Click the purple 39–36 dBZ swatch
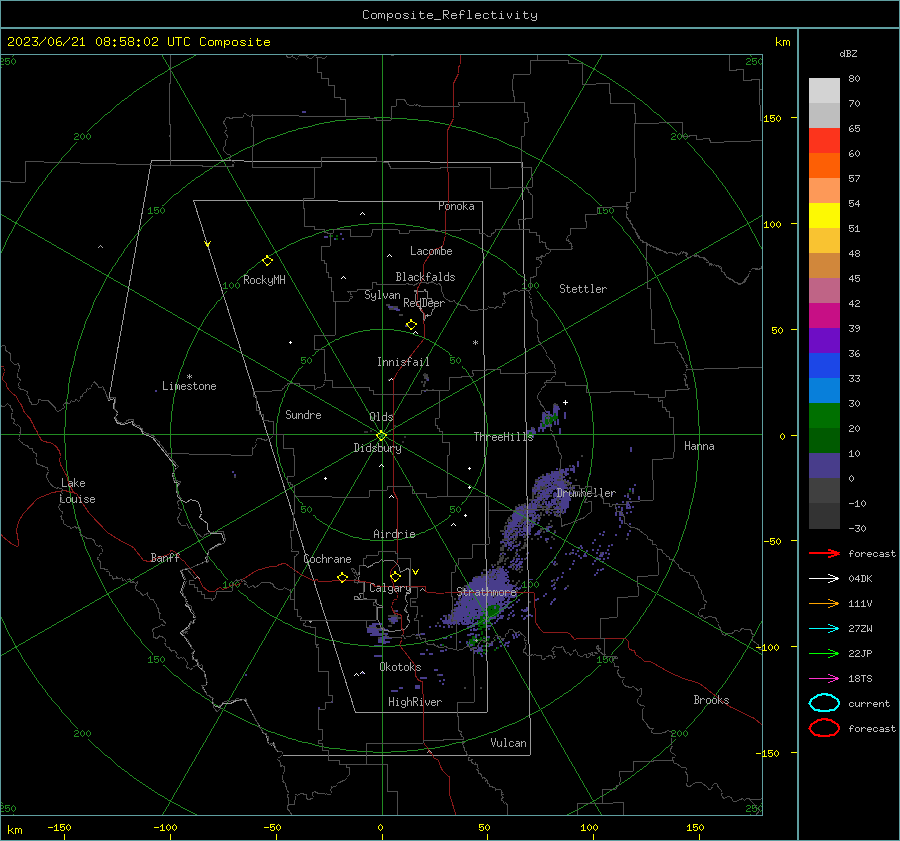 824,340
